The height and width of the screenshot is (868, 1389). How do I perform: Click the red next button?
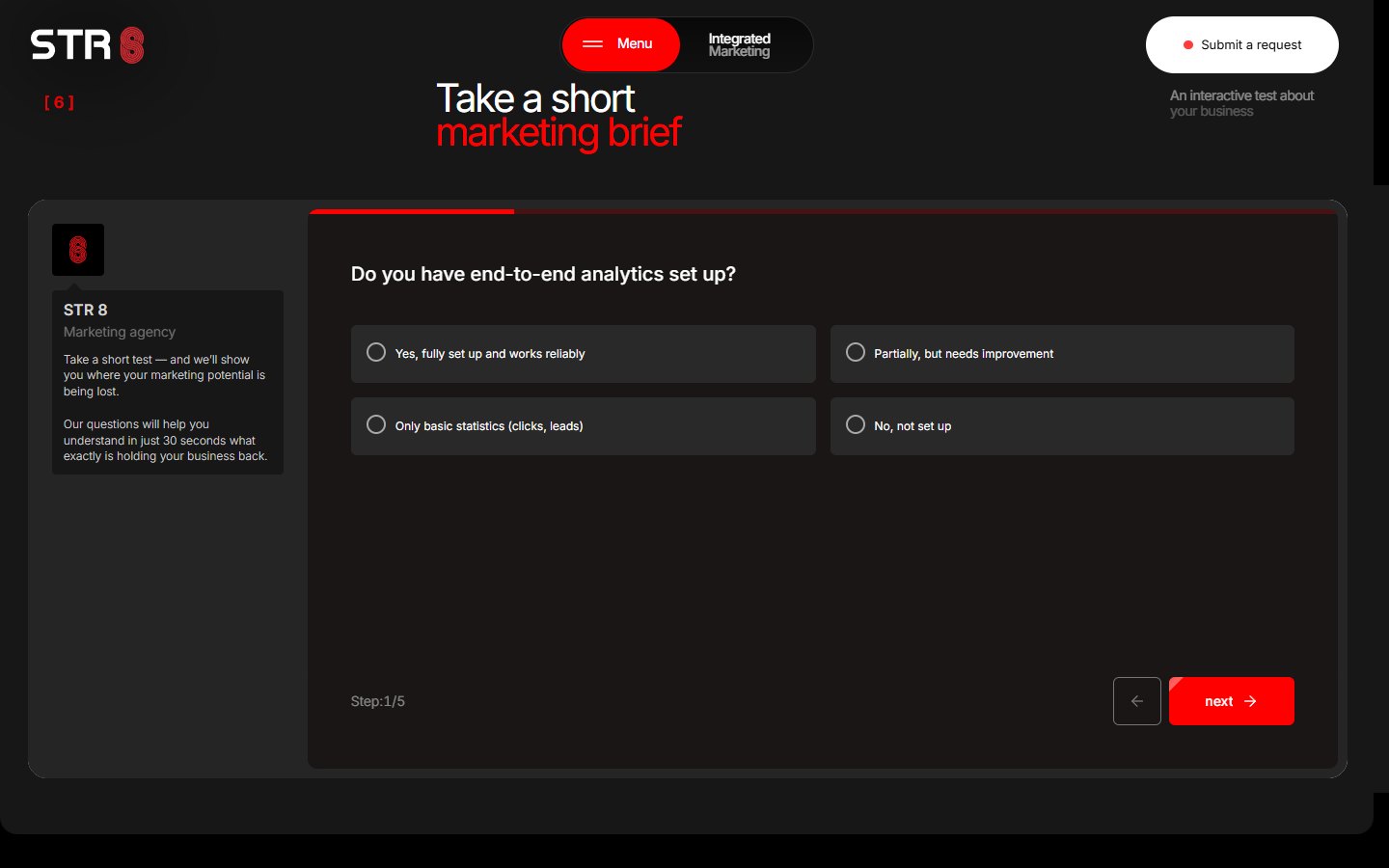tap(1232, 701)
